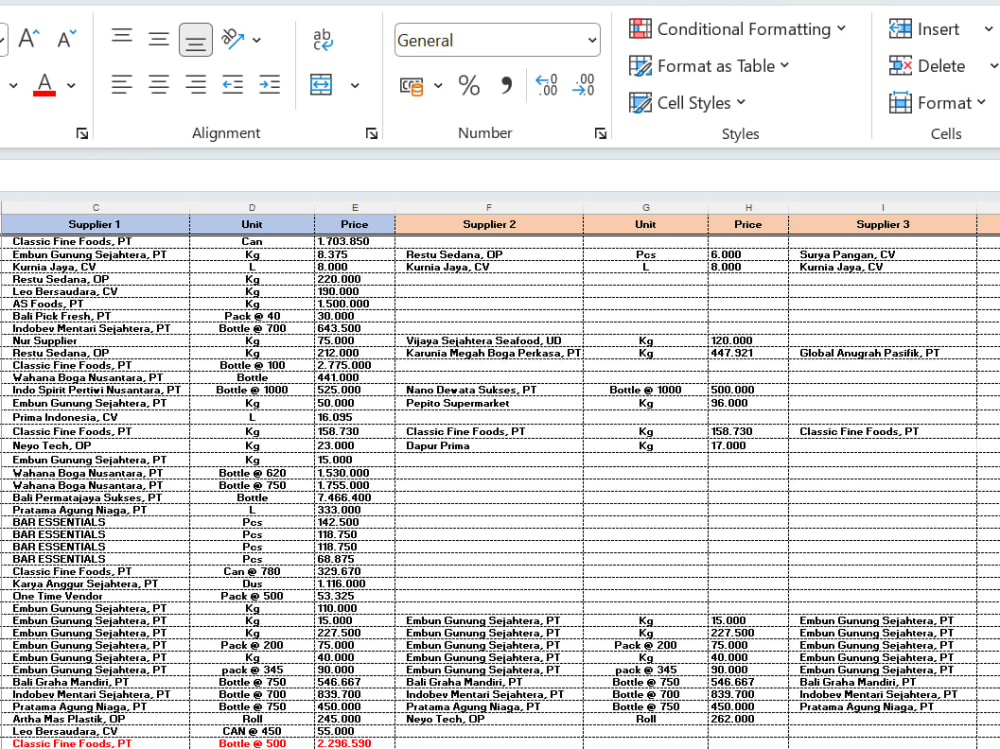This screenshot has height=749, width=1000.
Task: Select cell "Karya Anggur Sejahtera, PT"
Action: [96, 584]
